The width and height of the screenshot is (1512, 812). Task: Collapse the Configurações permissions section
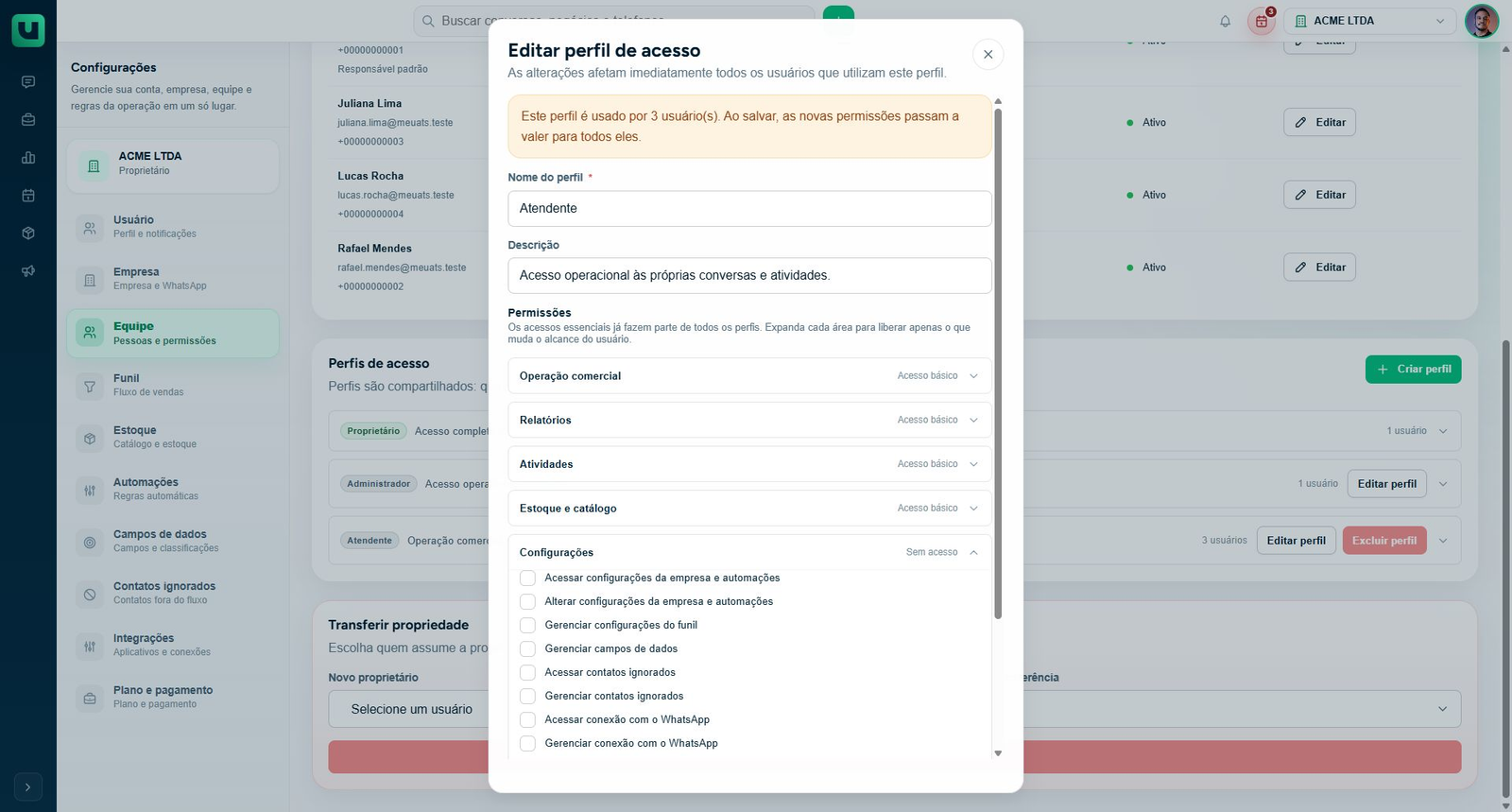pos(749,552)
